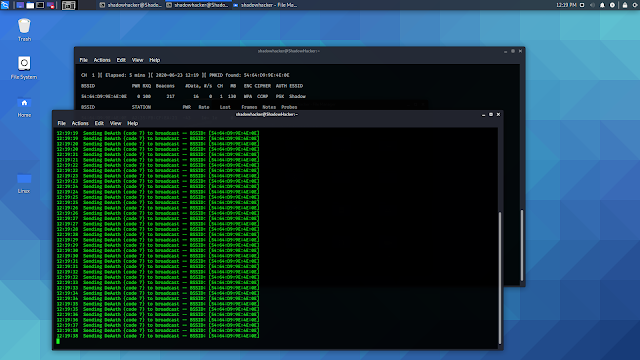
Task: Open the notifications bell icon
Action: tap(602, 5)
